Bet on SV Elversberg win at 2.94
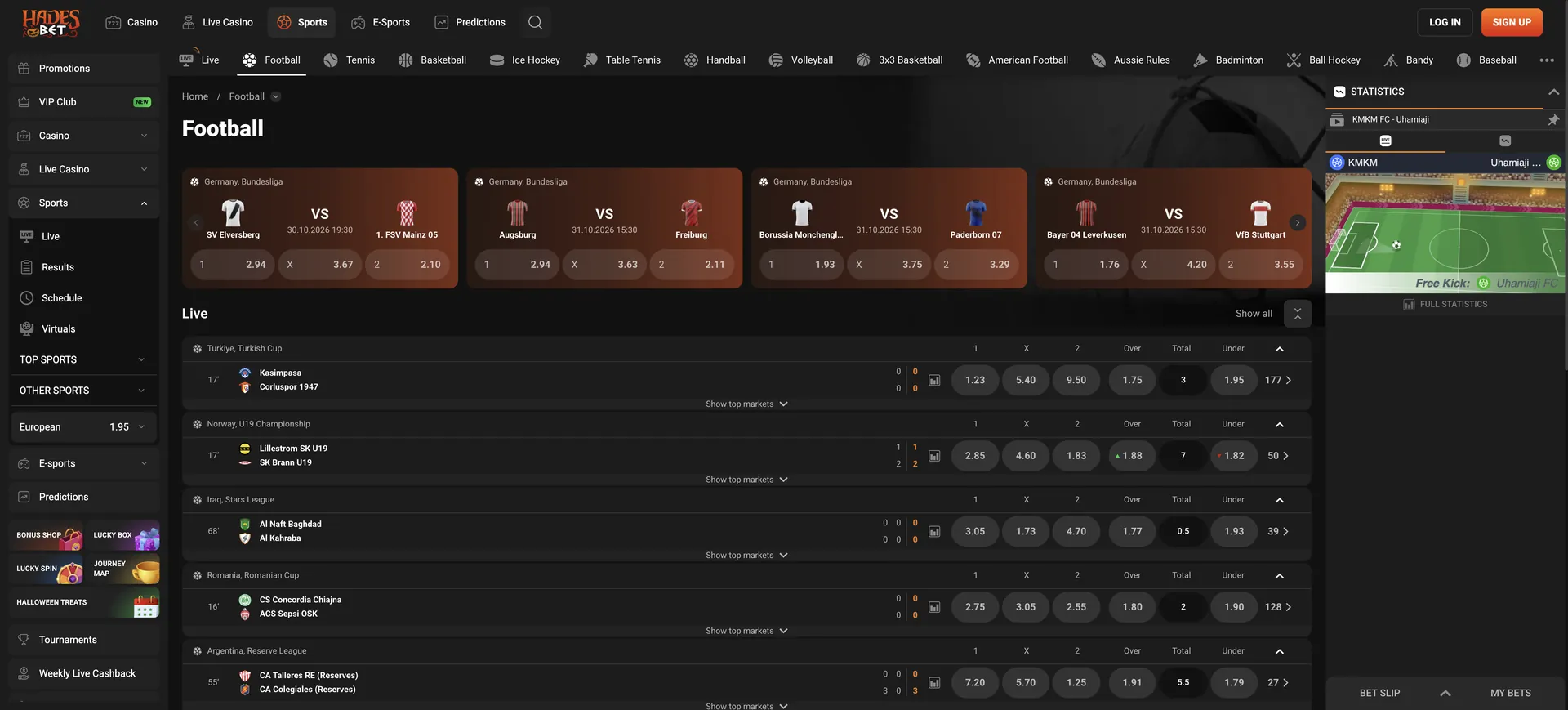1568x710 pixels. [x=234, y=265]
